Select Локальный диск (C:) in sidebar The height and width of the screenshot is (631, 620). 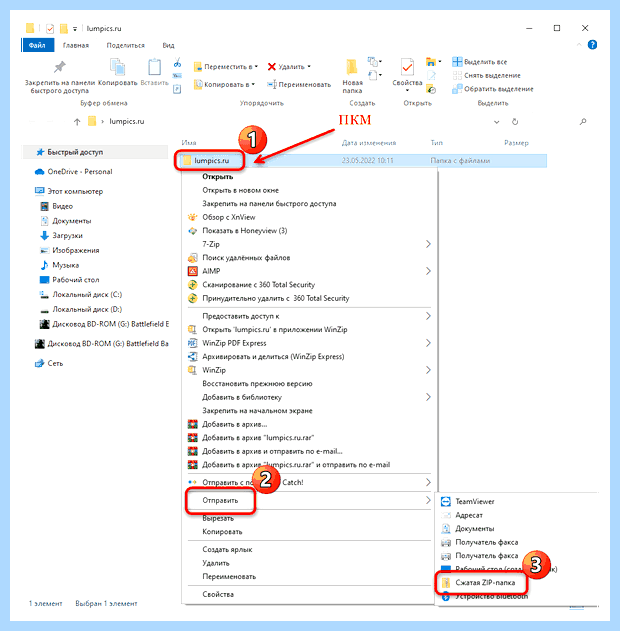coord(81,295)
